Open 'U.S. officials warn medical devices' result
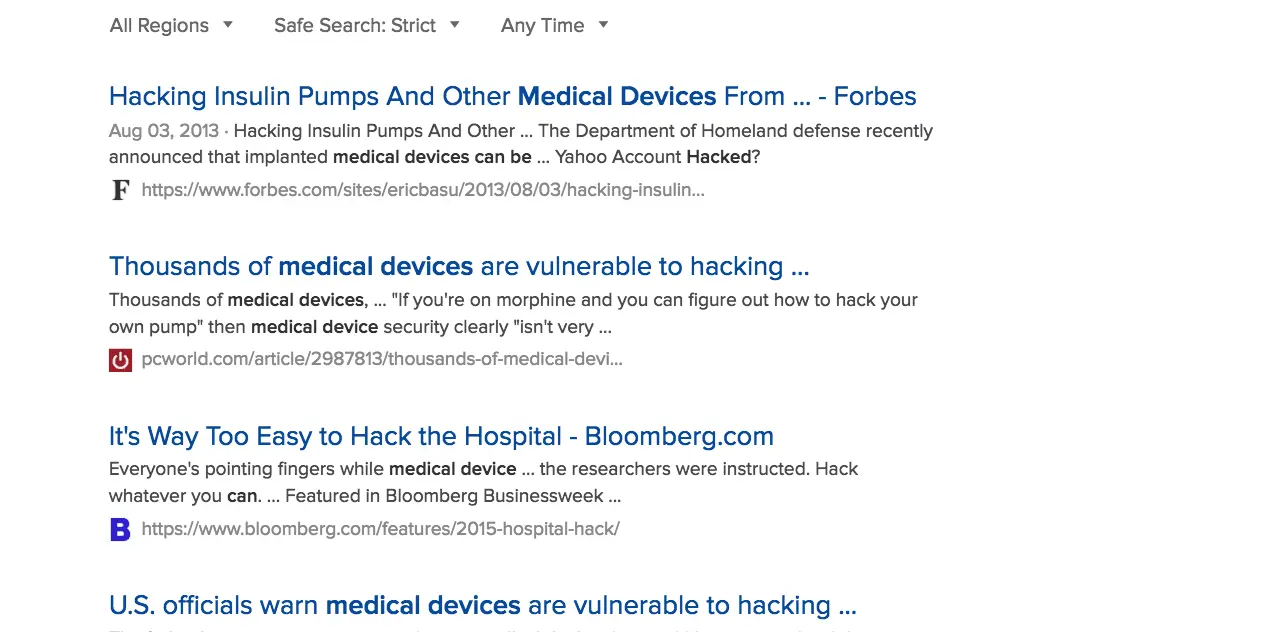This screenshot has width=1261, height=632. click(482, 606)
